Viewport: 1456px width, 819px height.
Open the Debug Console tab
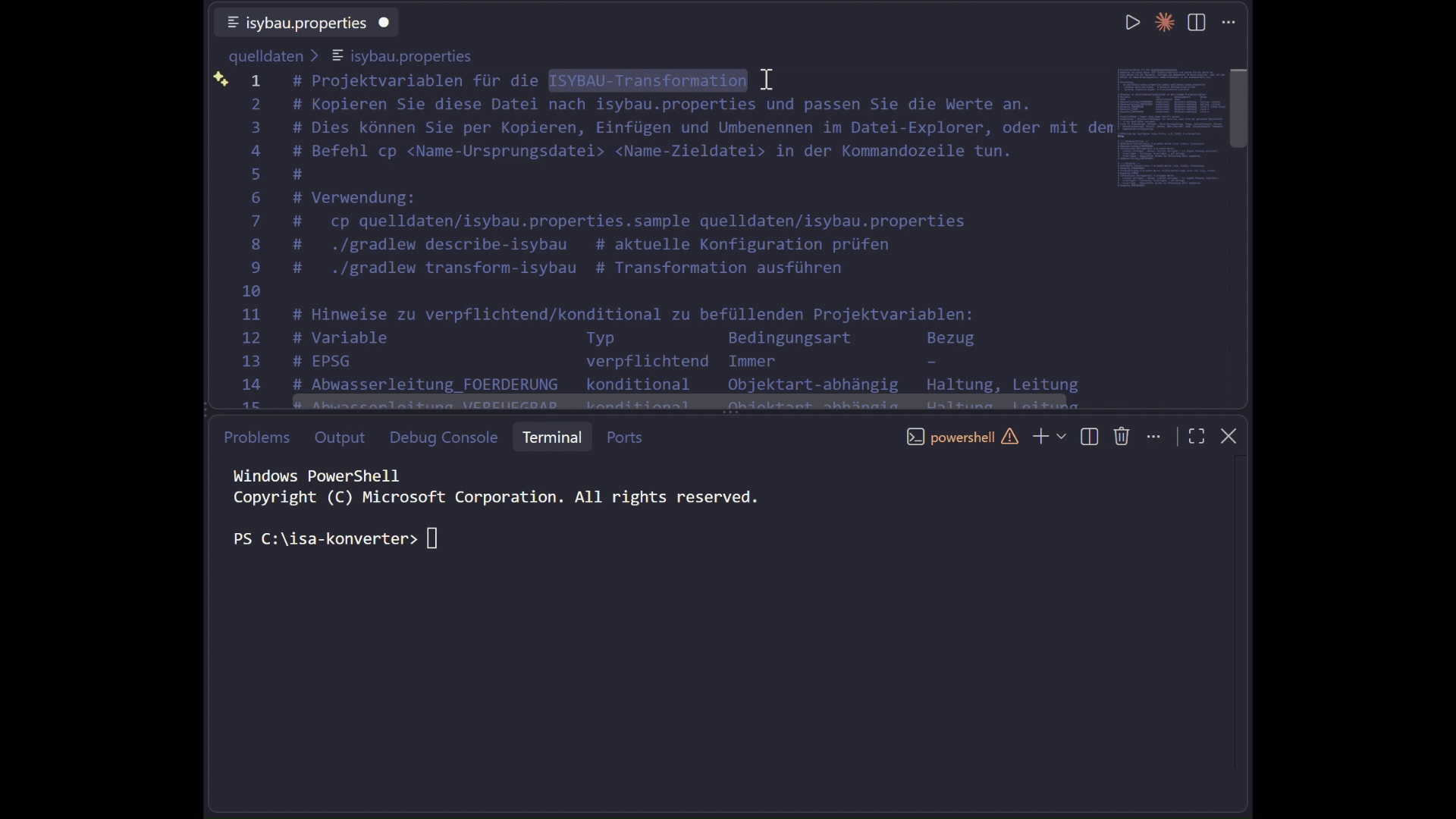coord(443,438)
